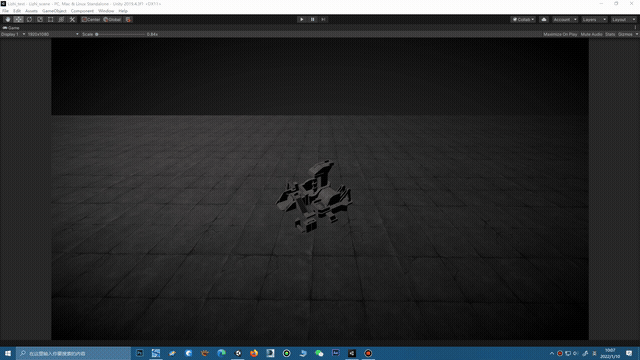Select the Rect transform tool
640x360 pixels.
click(x=50, y=20)
